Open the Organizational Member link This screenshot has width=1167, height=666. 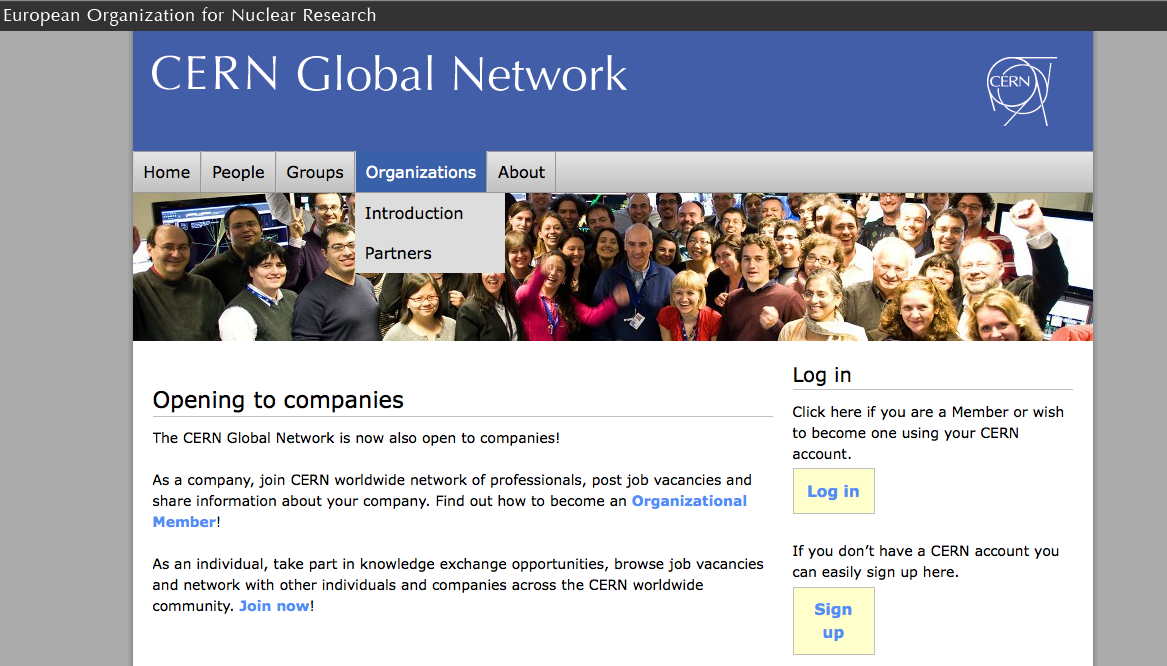[689, 500]
